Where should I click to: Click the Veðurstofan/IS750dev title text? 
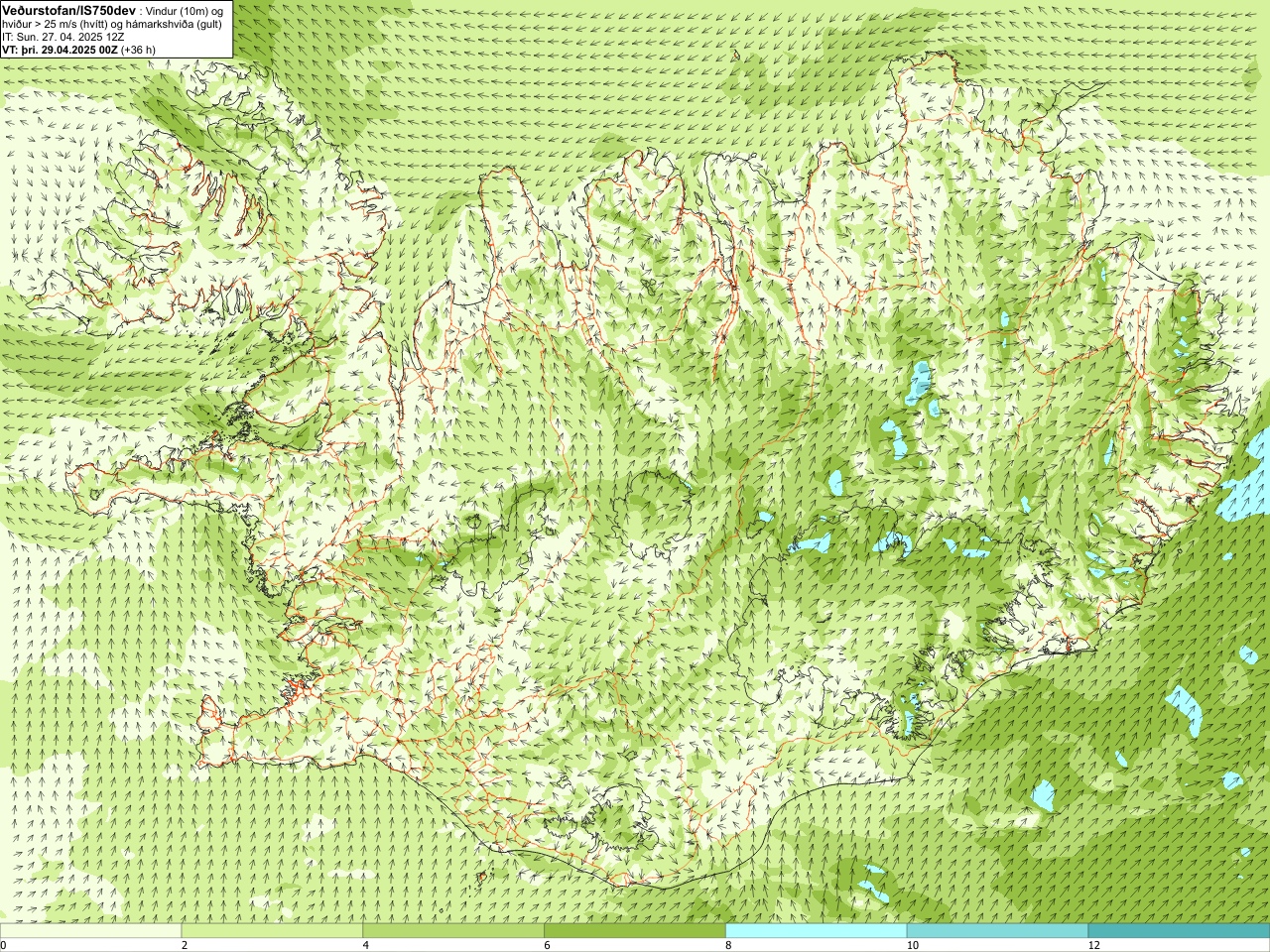(x=68, y=10)
